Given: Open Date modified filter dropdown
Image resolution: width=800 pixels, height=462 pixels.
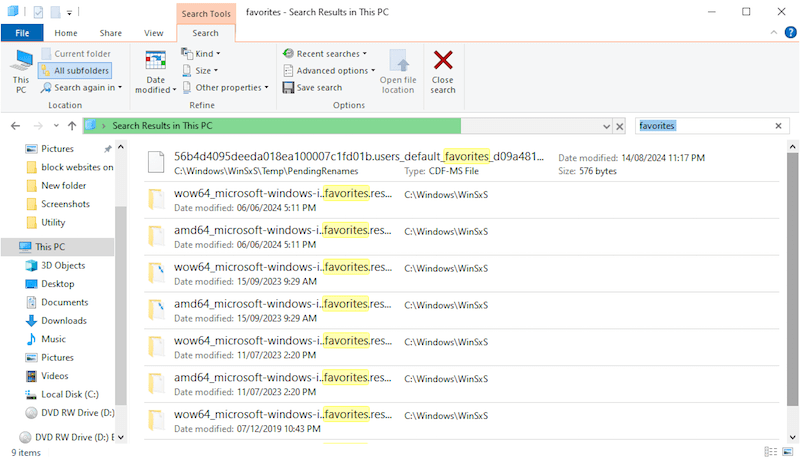Looking at the screenshot, I should pyautogui.click(x=156, y=71).
